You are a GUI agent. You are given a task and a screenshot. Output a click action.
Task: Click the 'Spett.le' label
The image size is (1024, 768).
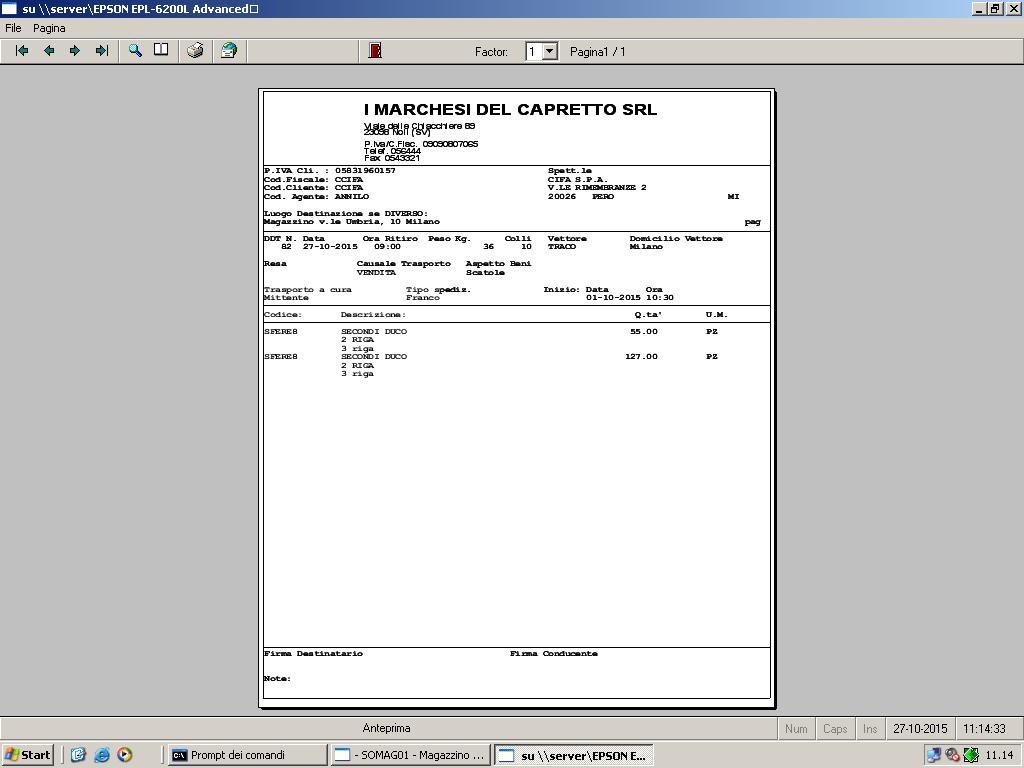coord(569,170)
